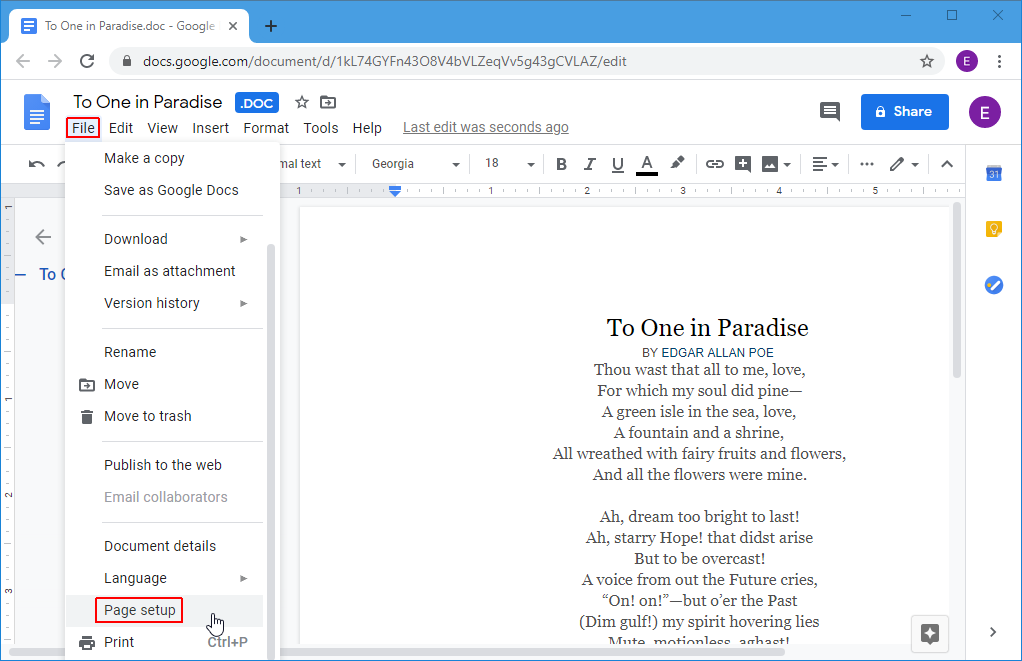Open Google Tasks from the side panel

tap(993, 285)
